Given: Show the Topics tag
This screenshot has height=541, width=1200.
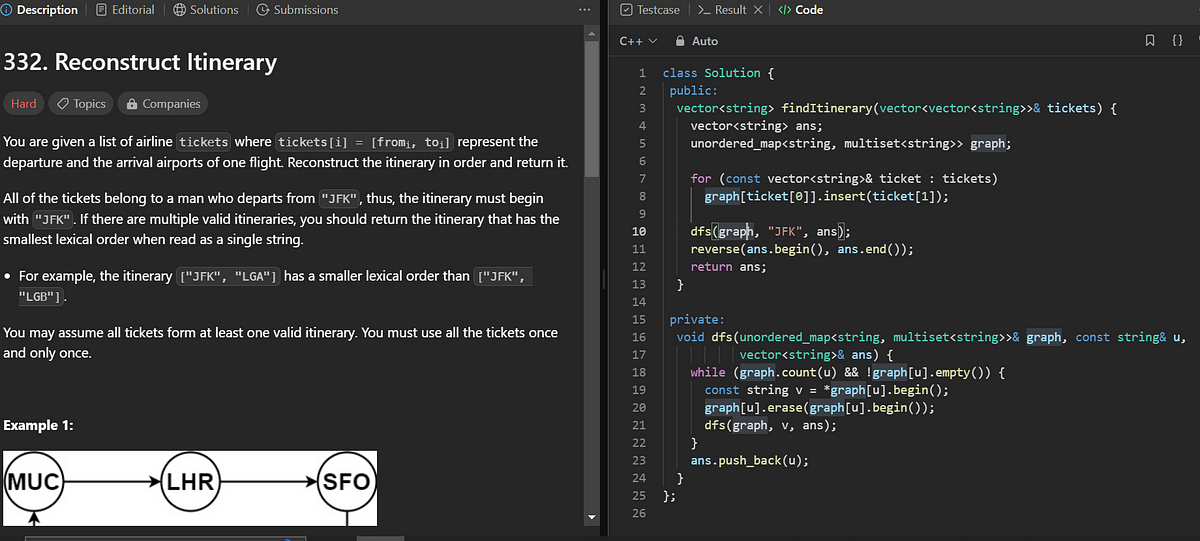Looking at the screenshot, I should click(x=81, y=104).
